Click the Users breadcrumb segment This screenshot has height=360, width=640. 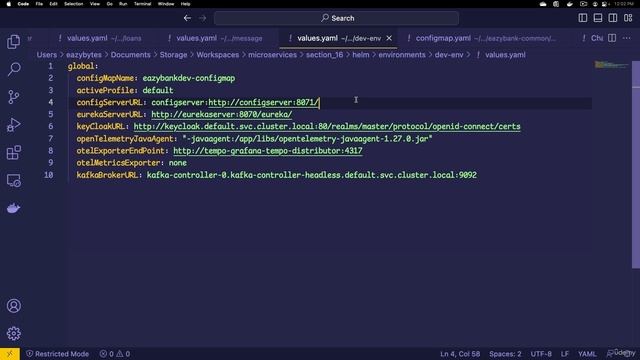click(x=47, y=55)
